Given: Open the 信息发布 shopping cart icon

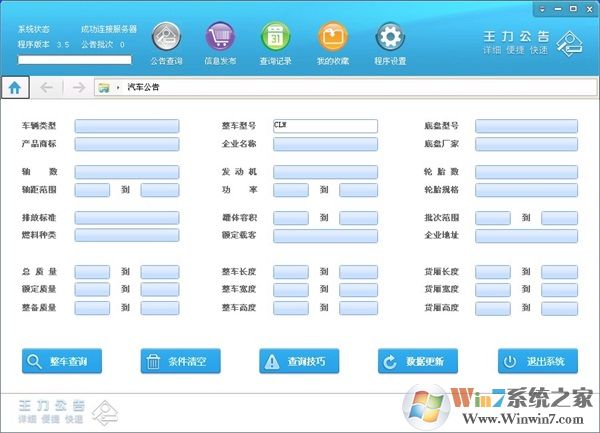Looking at the screenshot, I should pos(220,37).
